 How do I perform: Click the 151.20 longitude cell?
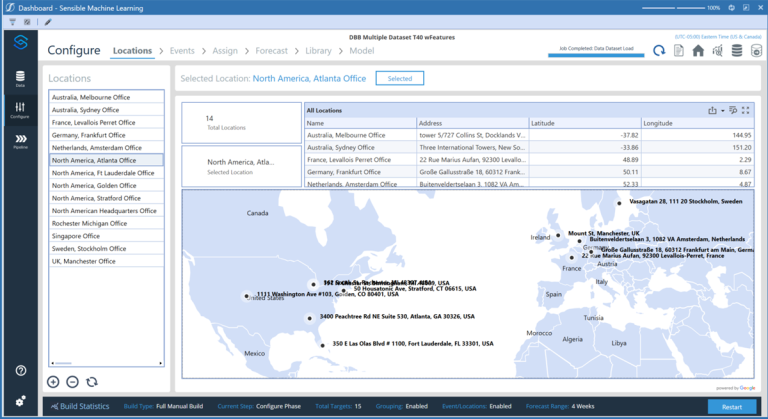(697, 148)
